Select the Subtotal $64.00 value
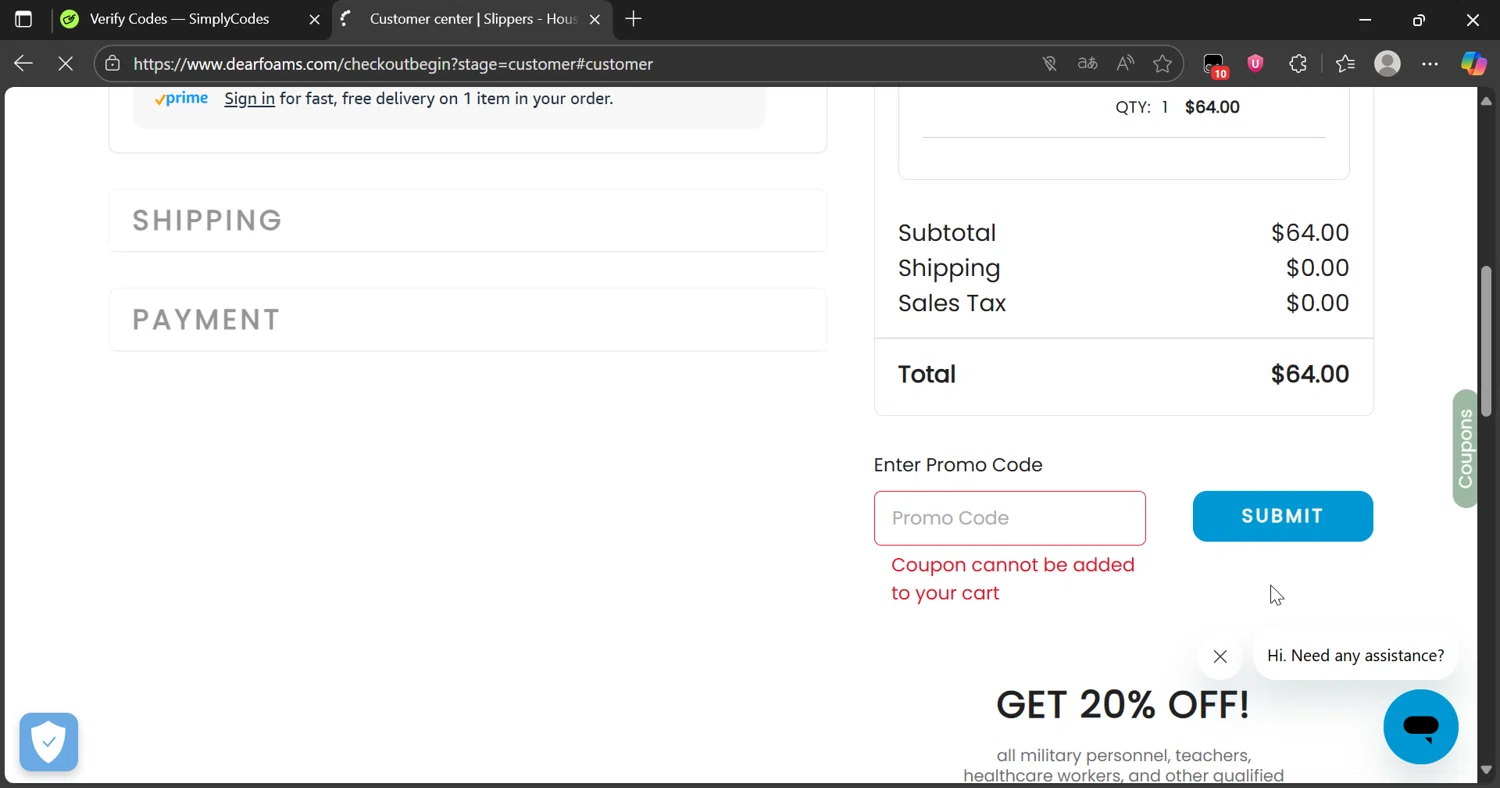The width and height of the screenshot is (1500, 788). pos(1310,232)
